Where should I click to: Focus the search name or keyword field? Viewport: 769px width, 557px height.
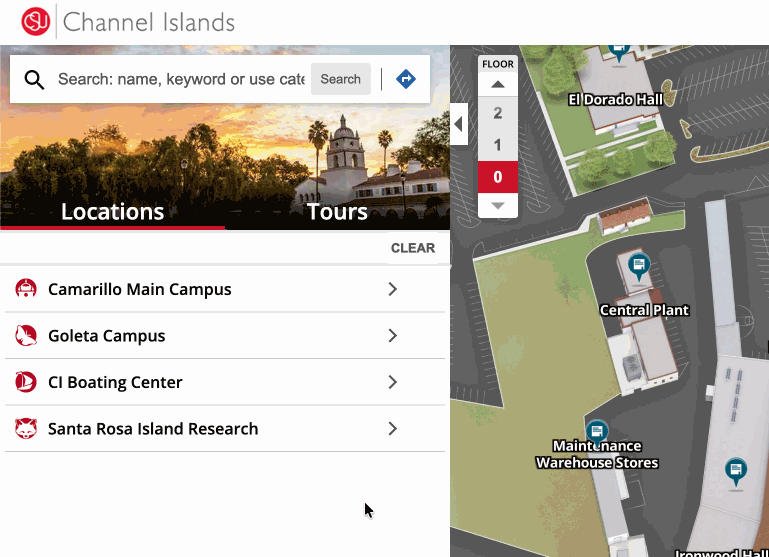(180, 79)
